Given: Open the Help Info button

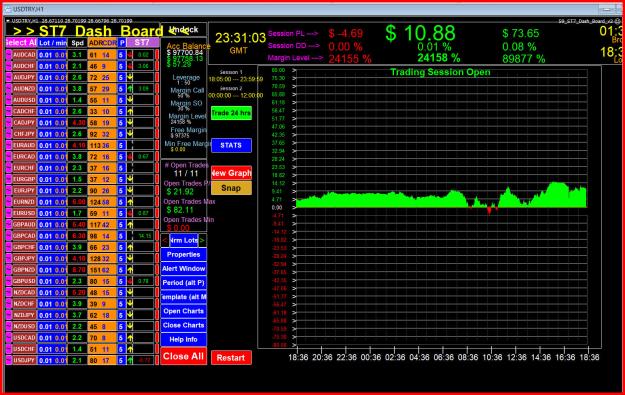Looking at the screenshot, I should click(184, 339).
